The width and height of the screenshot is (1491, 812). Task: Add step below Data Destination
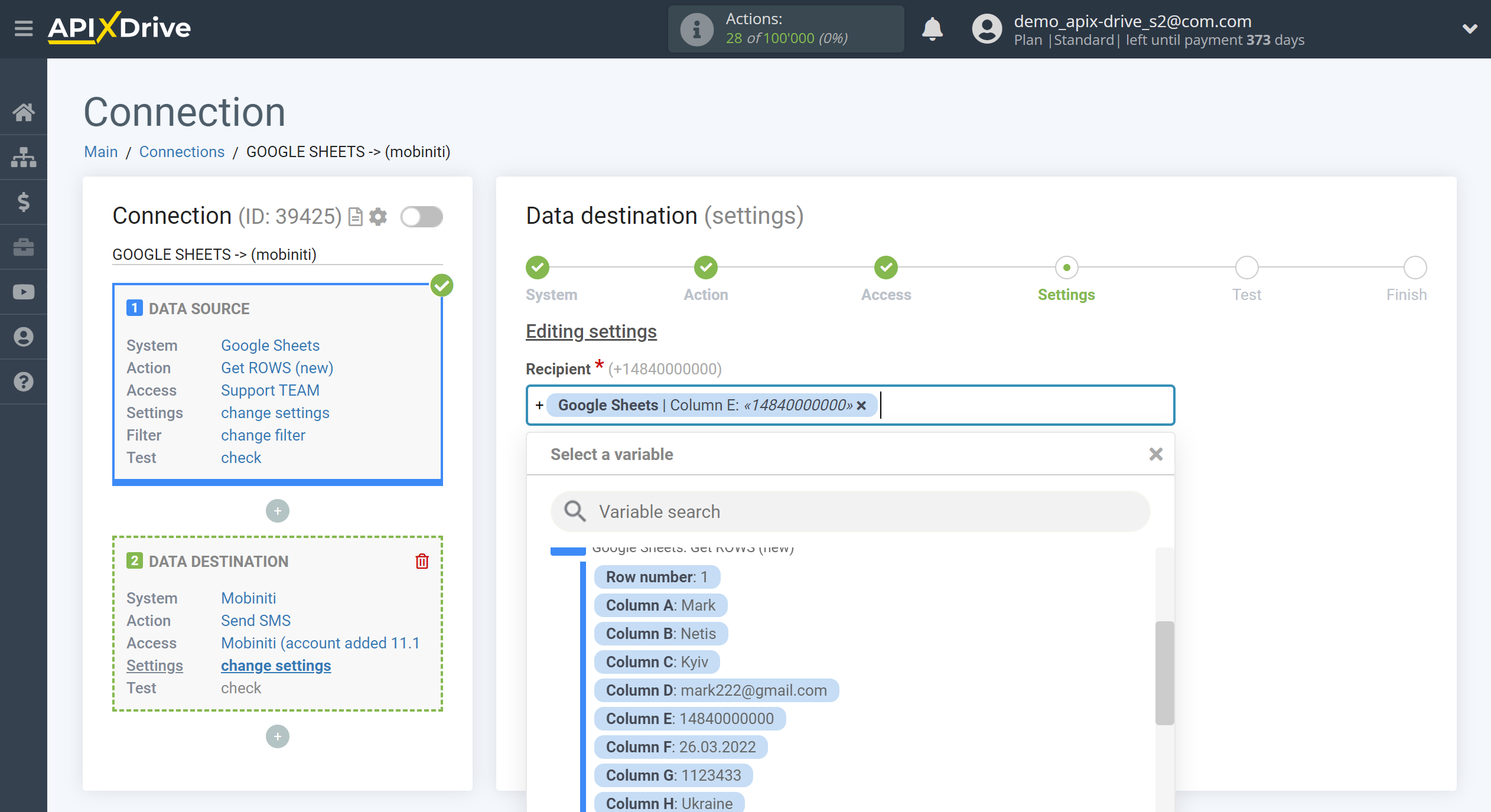(278, 736)
